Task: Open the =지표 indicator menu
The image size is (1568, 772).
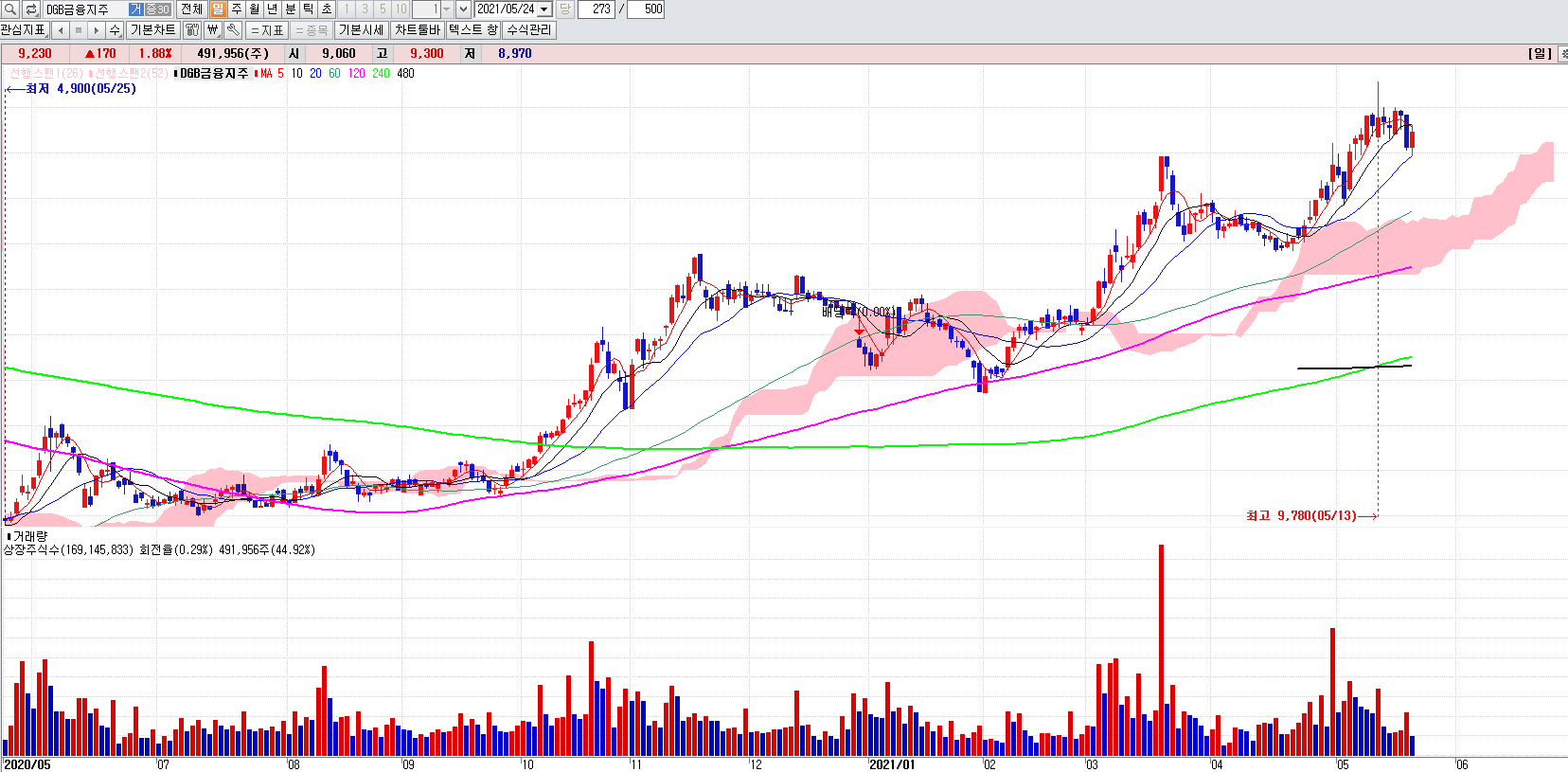Action: [x=267, y=29]
